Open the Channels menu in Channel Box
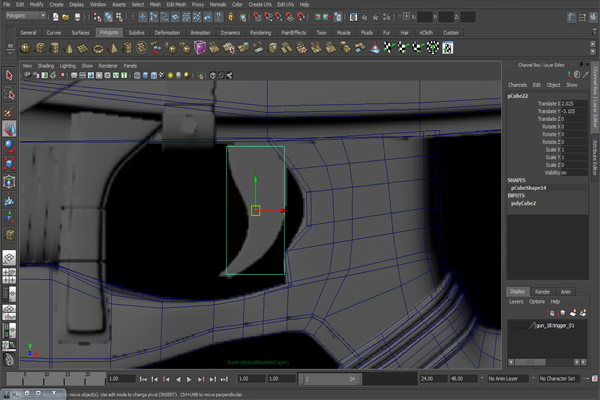Image resolution: width=600 pixels, height=400 pixels. 517,85
